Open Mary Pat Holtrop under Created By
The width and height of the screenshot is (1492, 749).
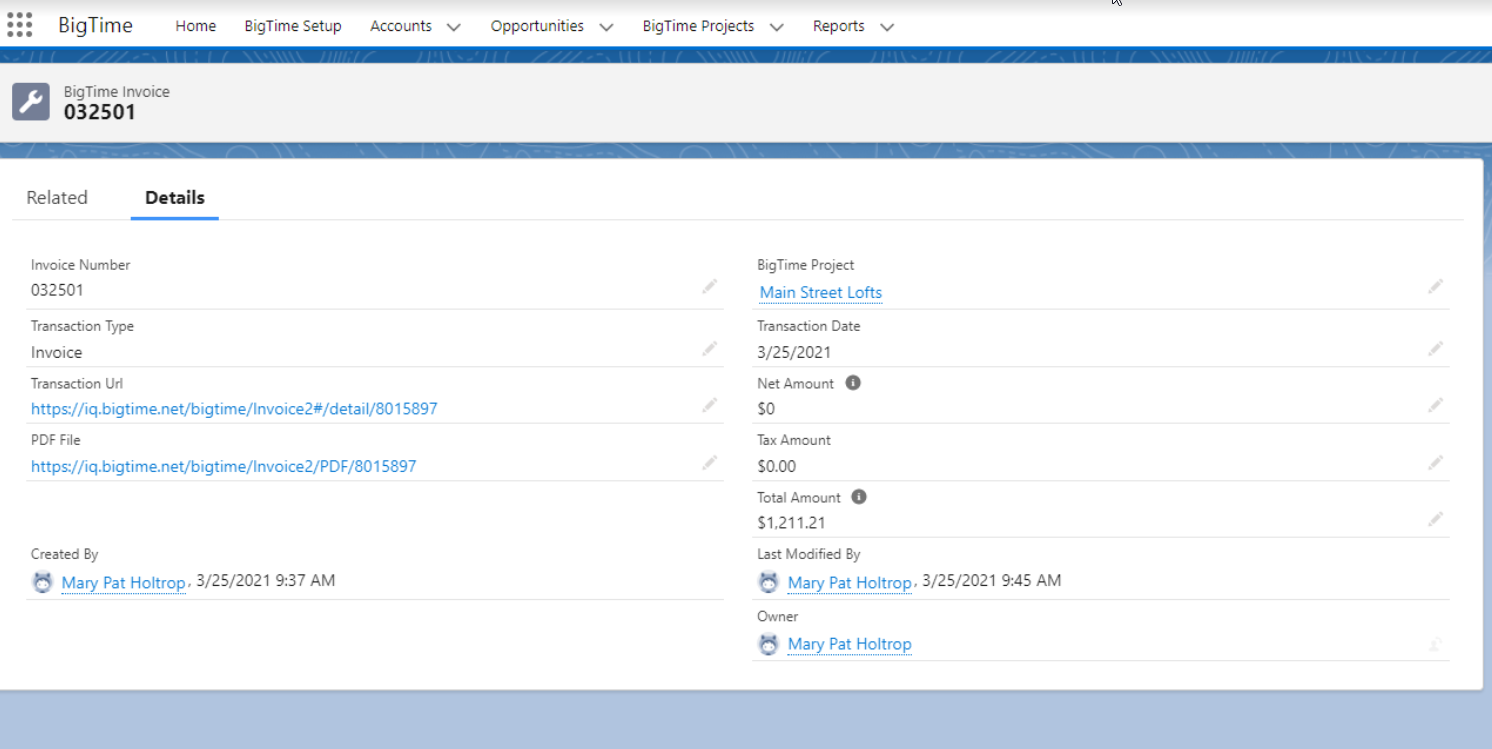pos(124,583)
